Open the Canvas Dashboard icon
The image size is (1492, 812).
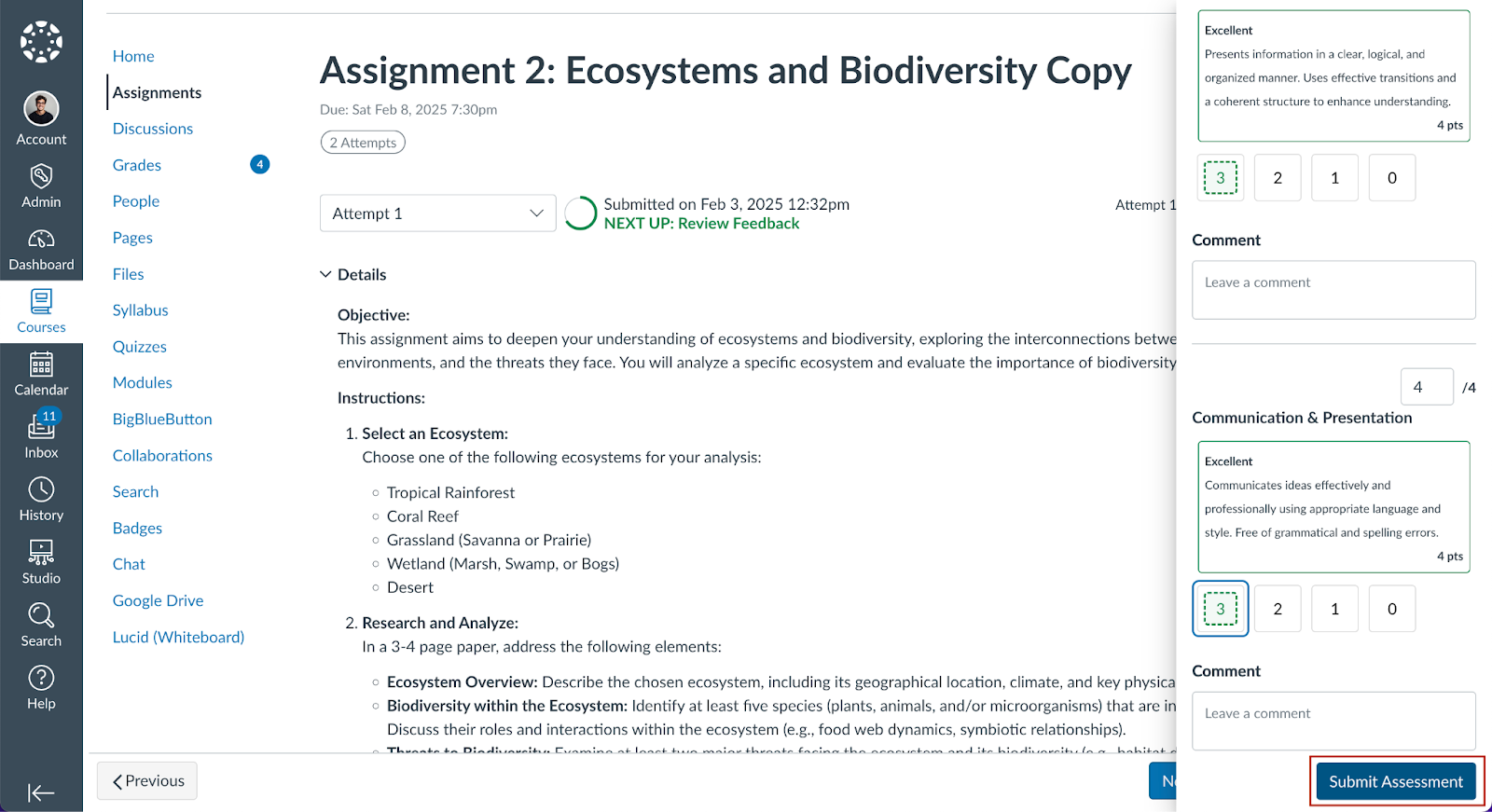(41, 240)
